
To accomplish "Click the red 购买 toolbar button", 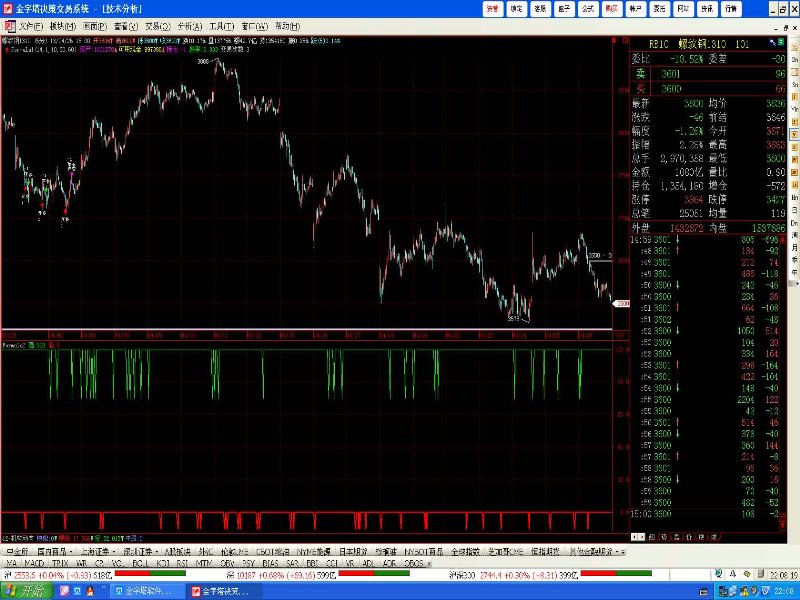I will pos(612,9).
